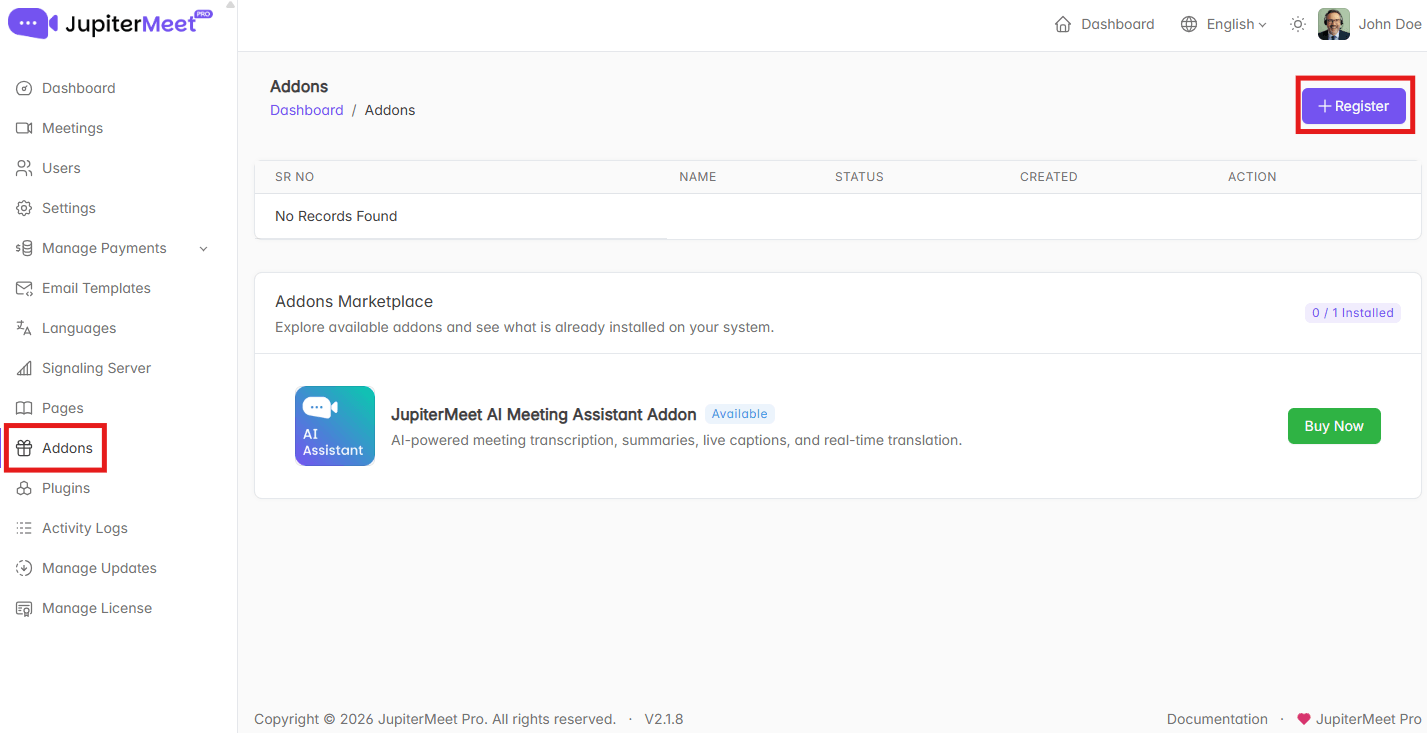Screen dimensions: 1427x733
Task: Open Meetings via its camera icon
Action: [24, 128]
